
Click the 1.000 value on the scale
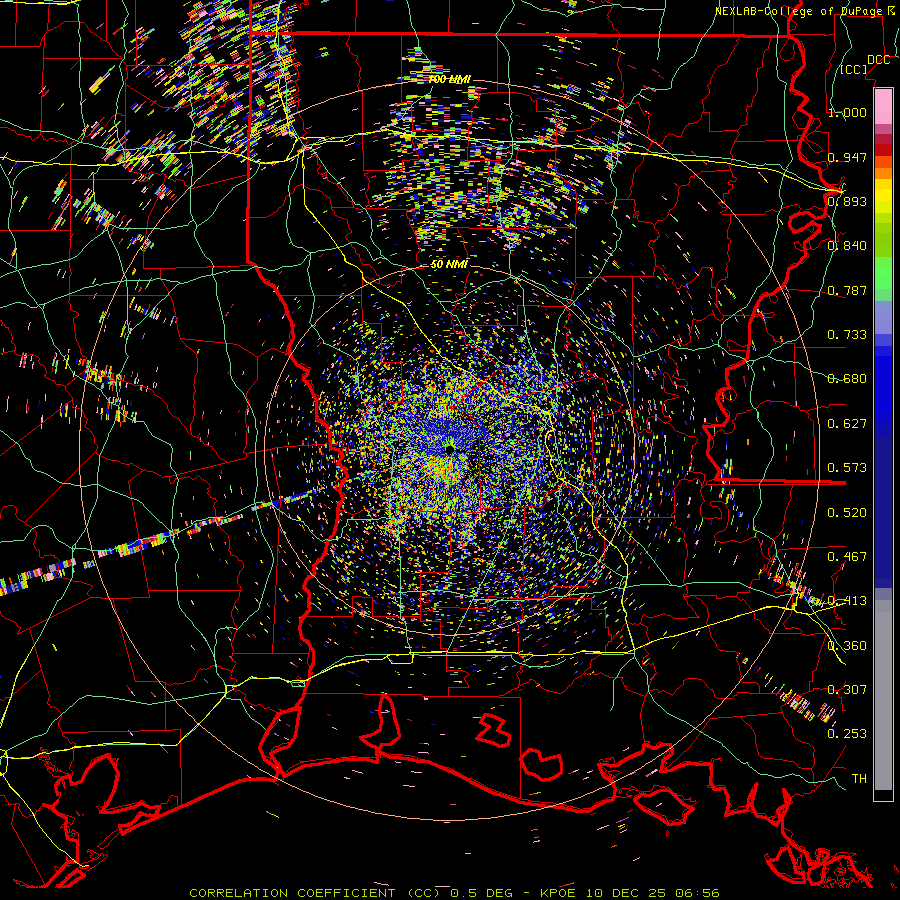[847, 112]
